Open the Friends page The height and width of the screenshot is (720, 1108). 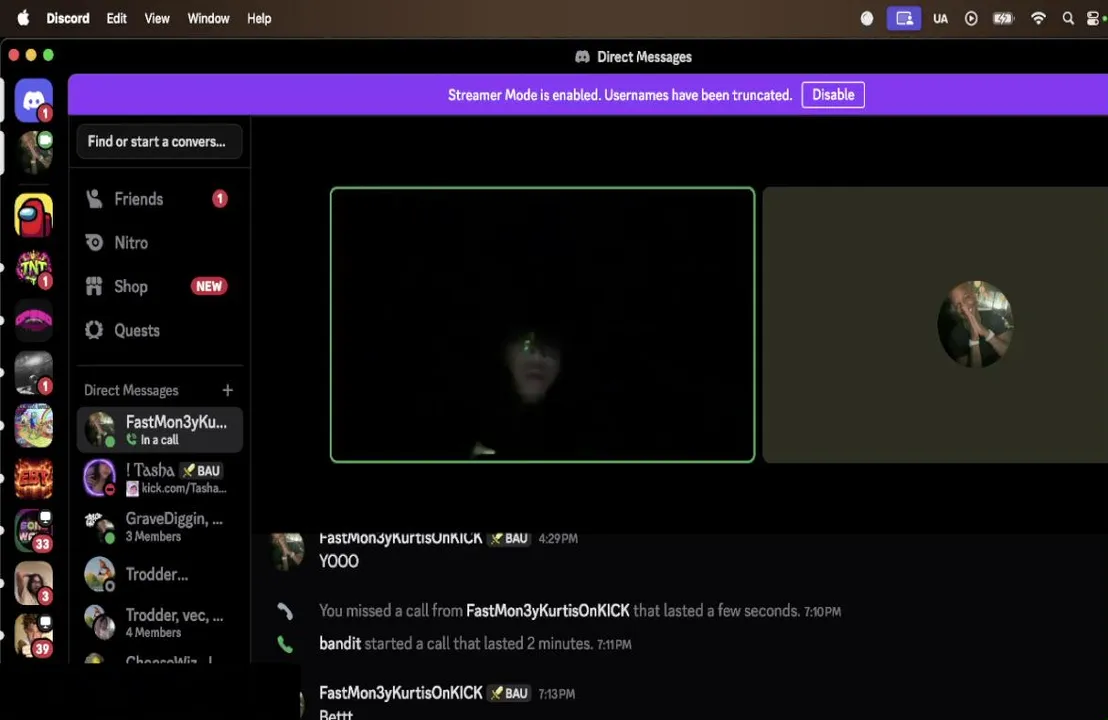[x=160, y=199]
